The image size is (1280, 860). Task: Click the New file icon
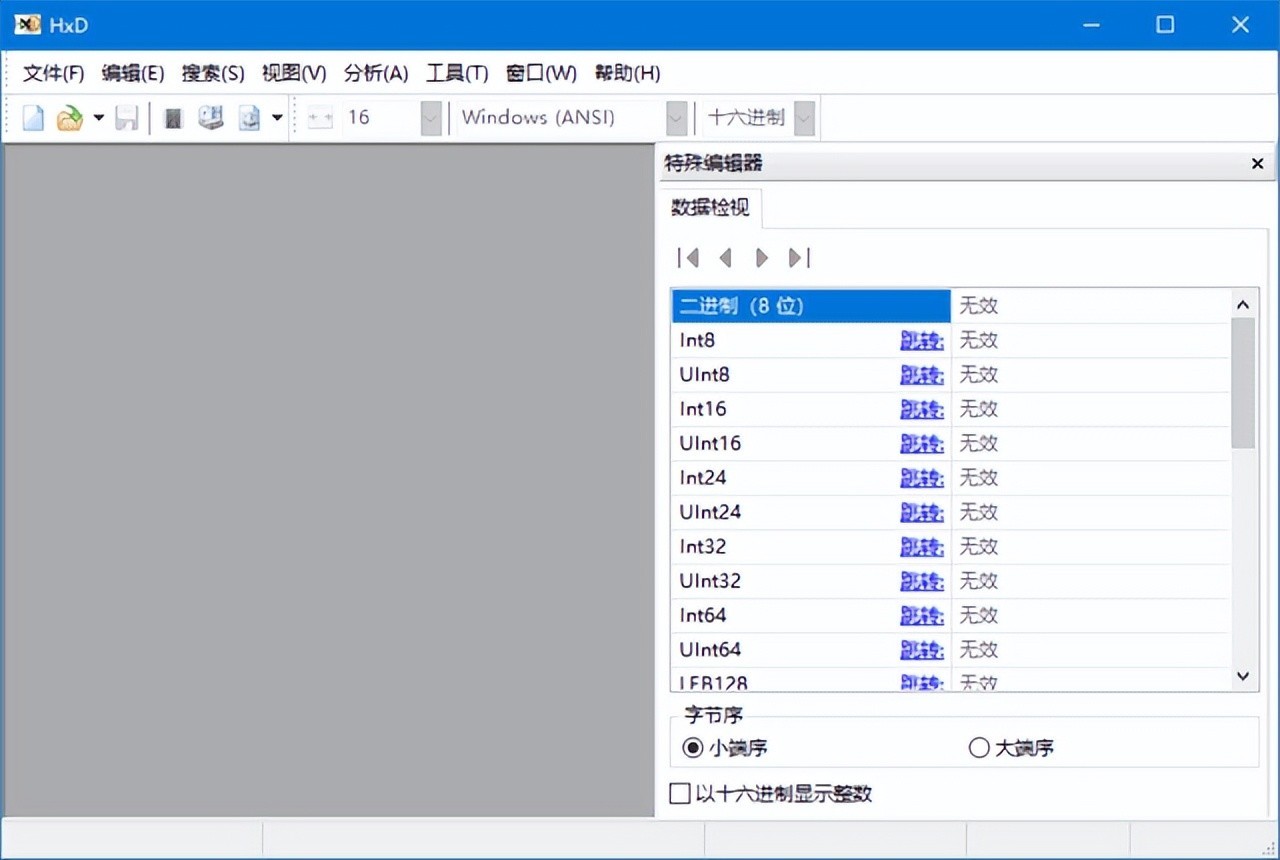click(x=34, y=118)
